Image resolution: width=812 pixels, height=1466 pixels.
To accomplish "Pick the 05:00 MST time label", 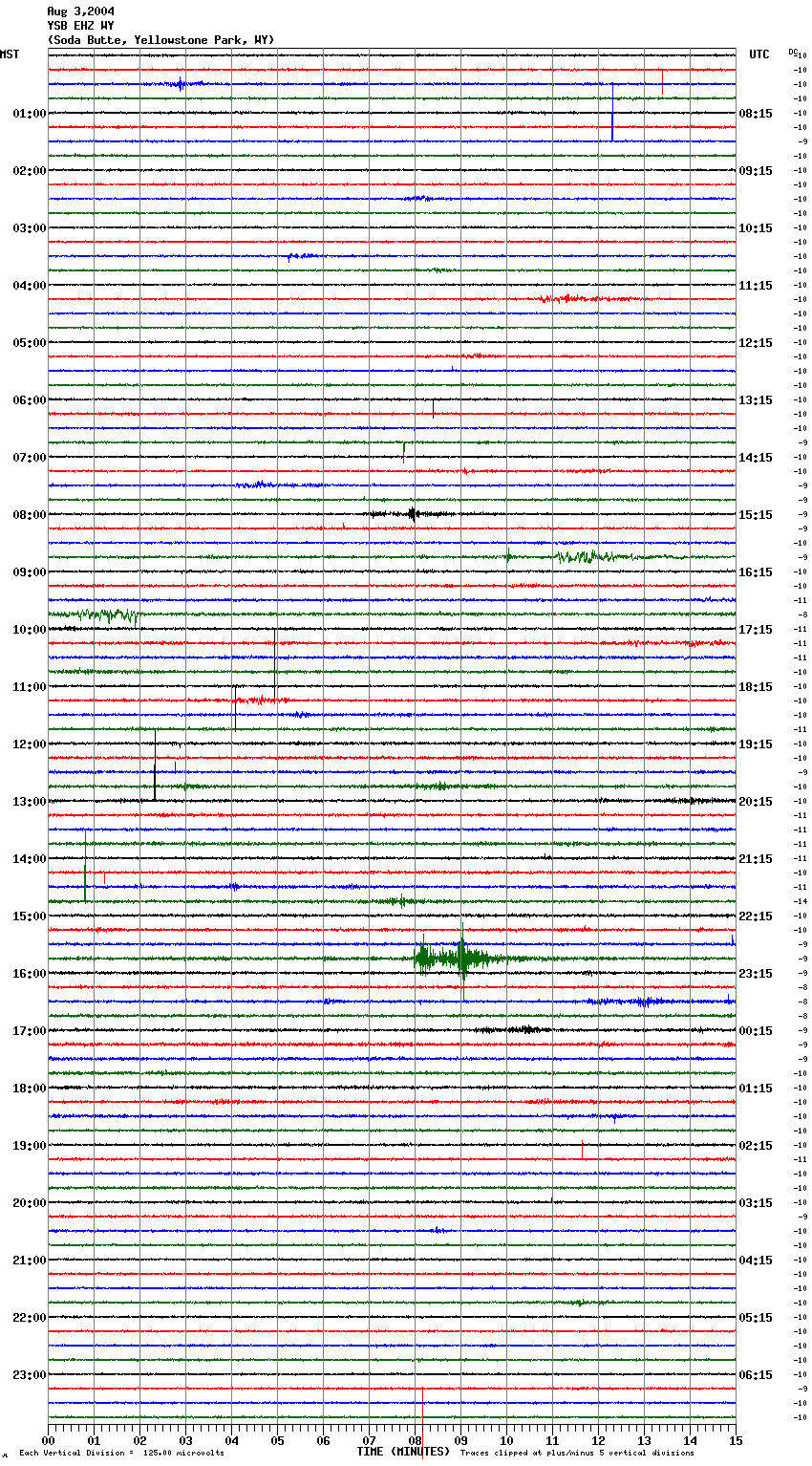I will 30,343.
